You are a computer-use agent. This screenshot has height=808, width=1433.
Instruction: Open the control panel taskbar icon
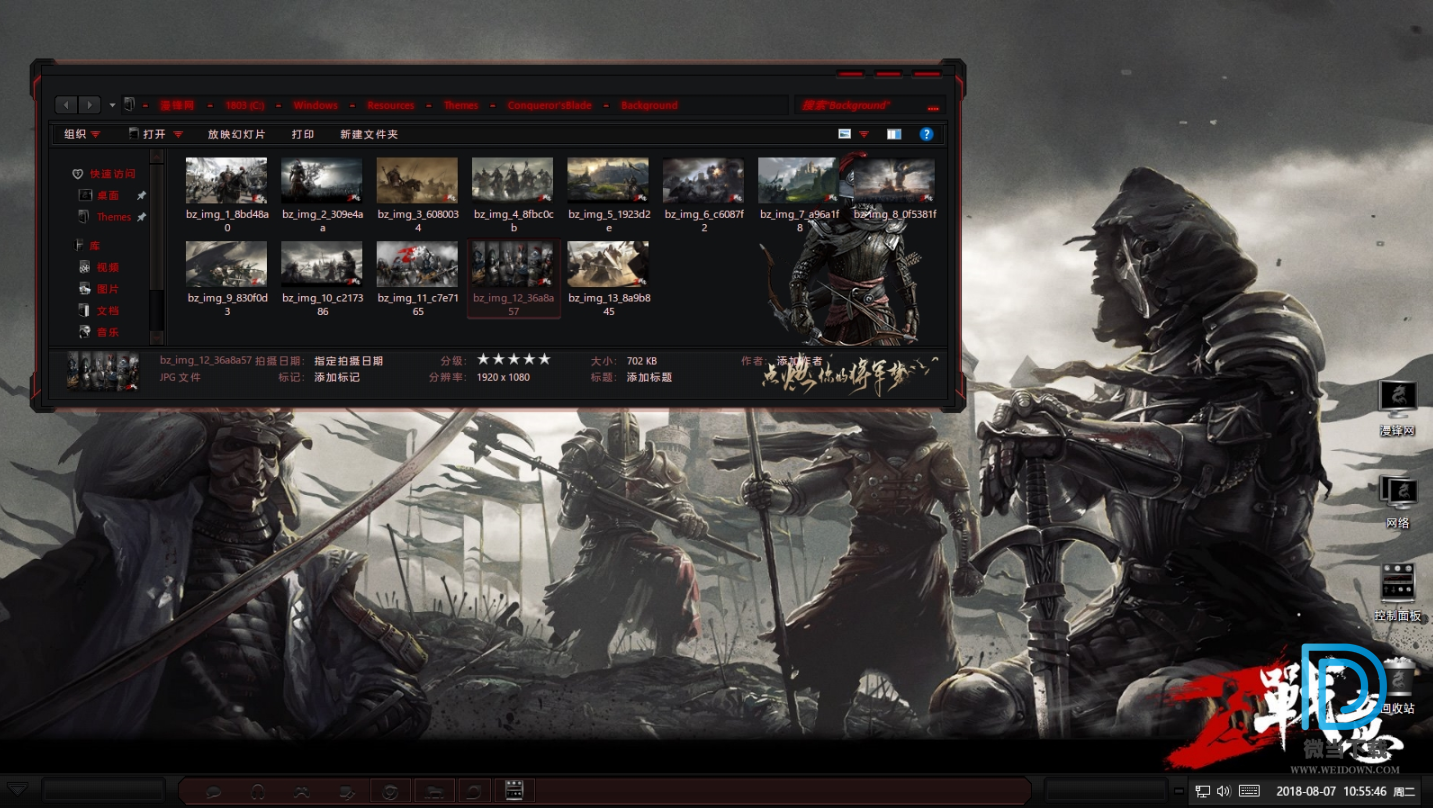[514, 791]
